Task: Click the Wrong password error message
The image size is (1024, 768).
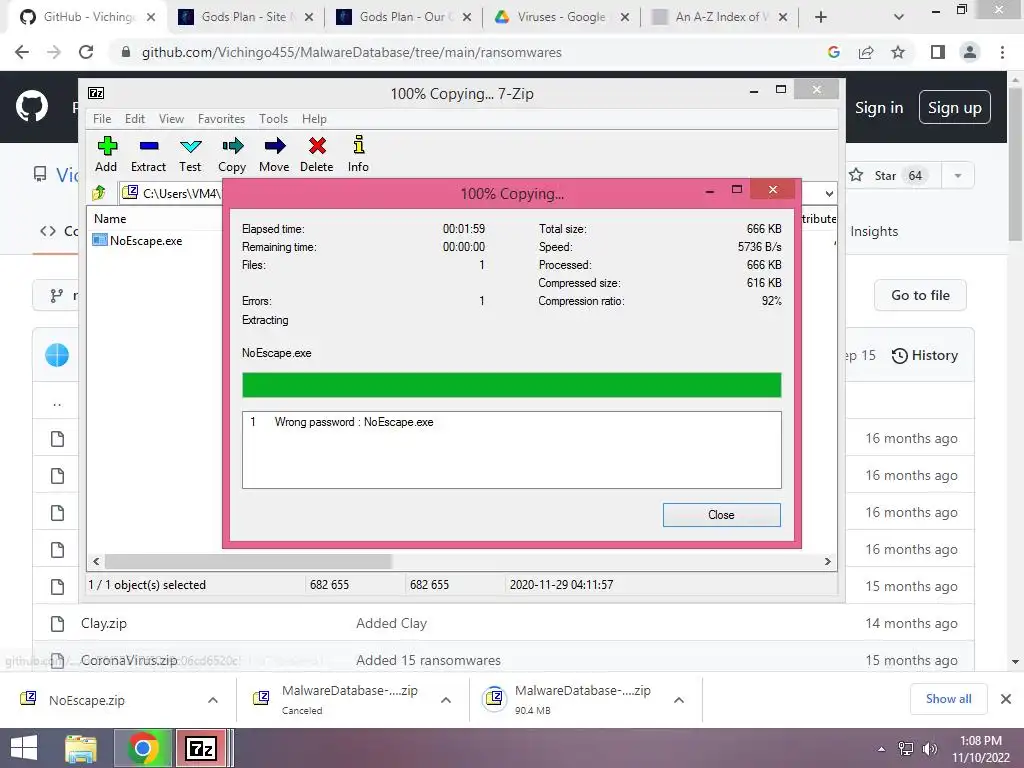Action: 353,422
